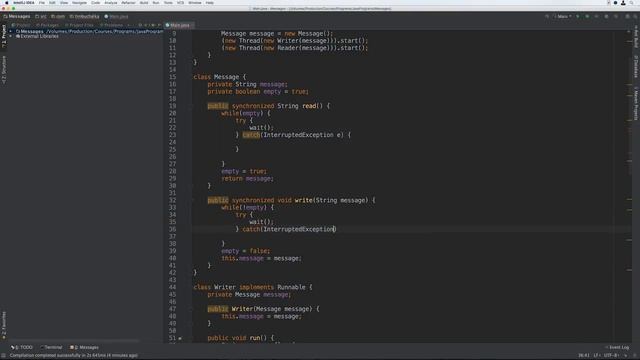This screenshot has width=640, height=360.
Task: Switch to Project Files view tab
Action: click(x=79, y=25)
